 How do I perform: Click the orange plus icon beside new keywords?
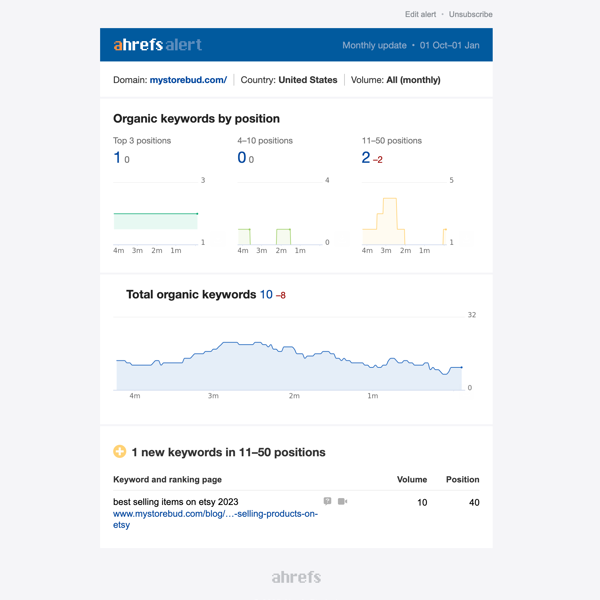pos(120,452)
